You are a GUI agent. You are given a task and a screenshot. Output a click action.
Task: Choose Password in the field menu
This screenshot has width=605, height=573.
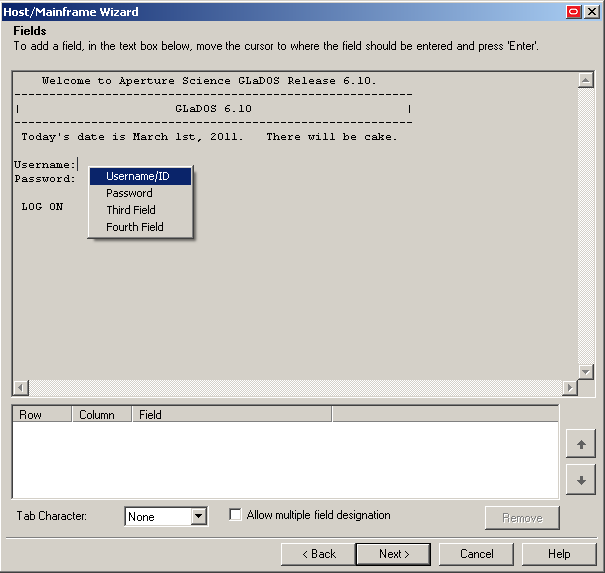140,193
